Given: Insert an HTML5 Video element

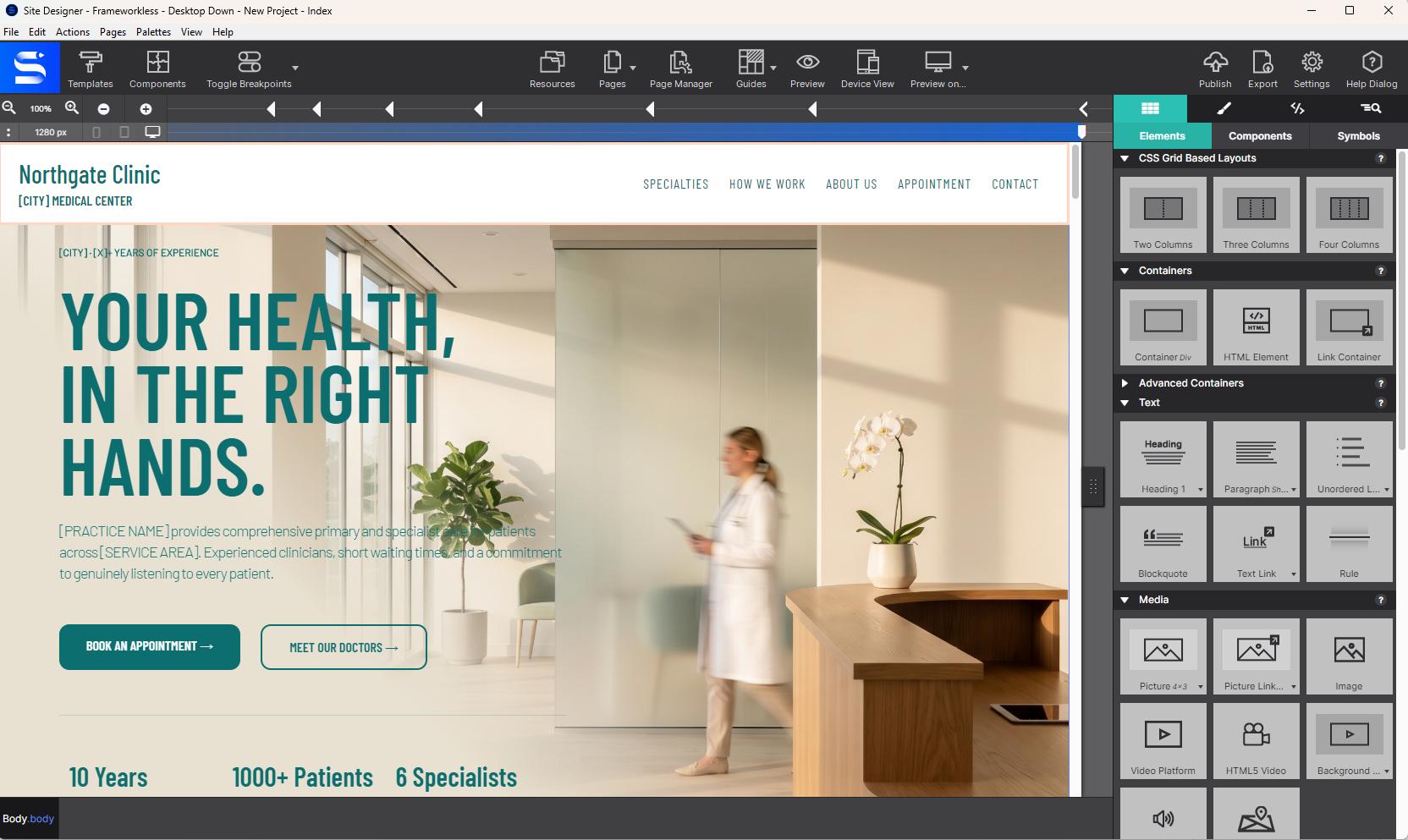Looking at the screenshot, I should coord(1256,741).
